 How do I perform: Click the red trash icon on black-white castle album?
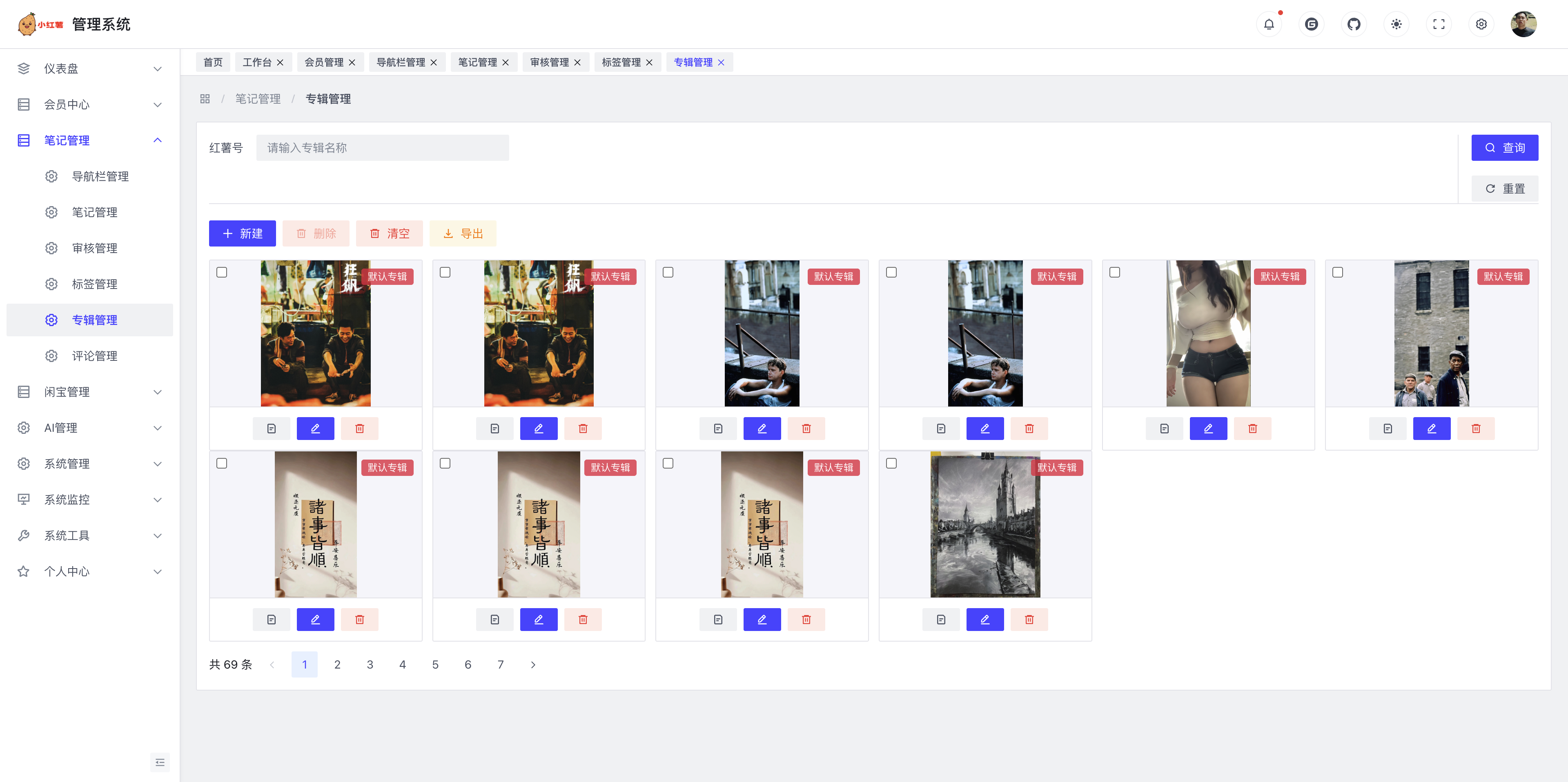(x=1029, y=620)
